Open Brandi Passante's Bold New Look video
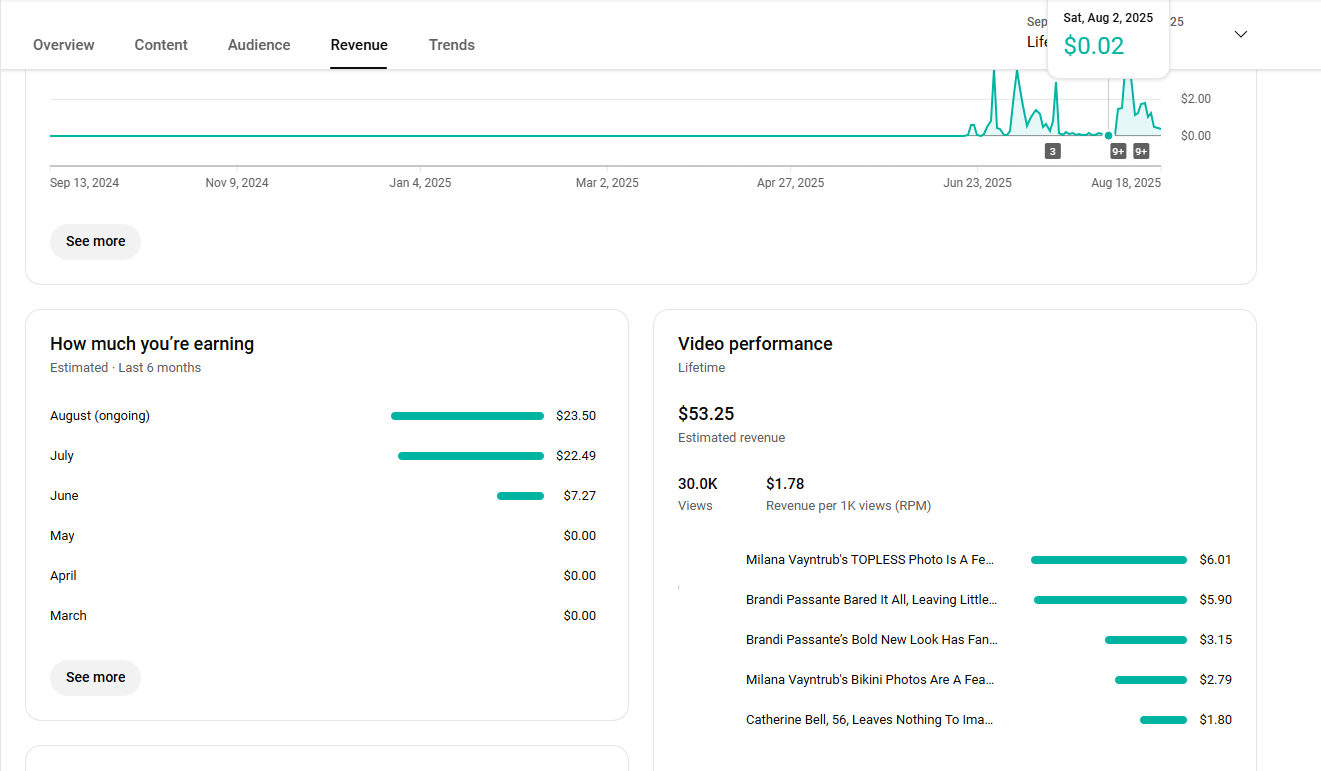 pos(871,640)
